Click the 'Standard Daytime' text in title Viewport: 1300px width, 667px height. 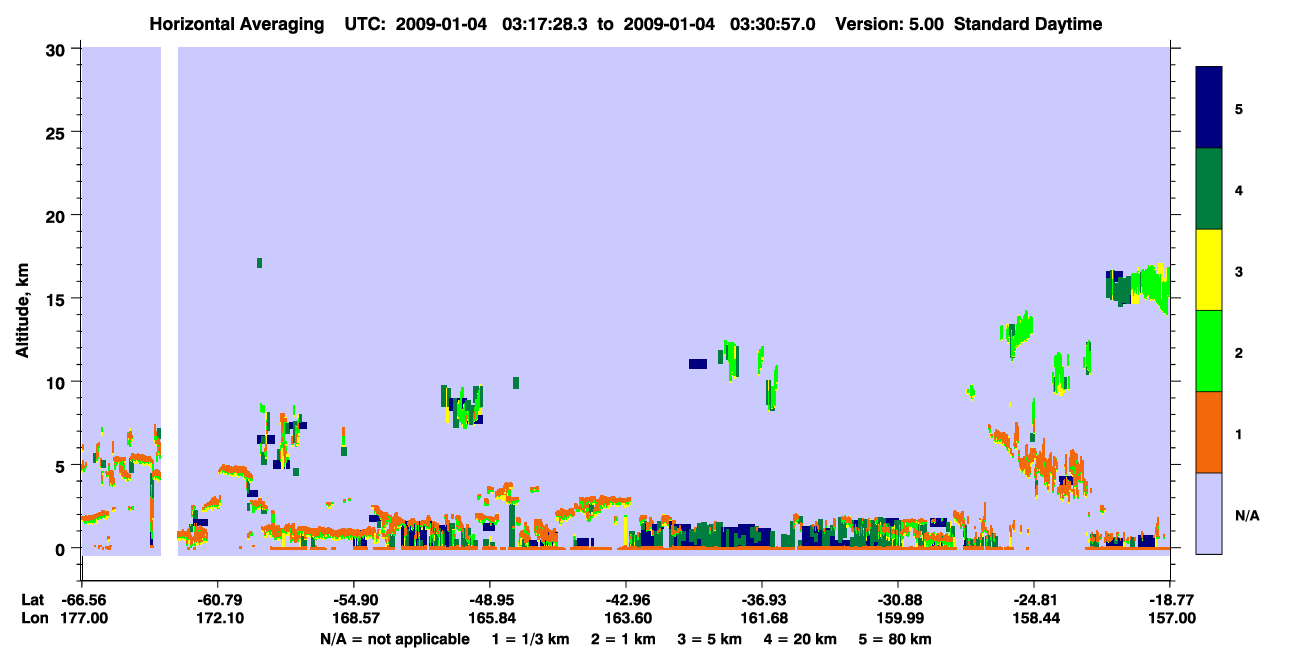click(x=1028, y=24)
